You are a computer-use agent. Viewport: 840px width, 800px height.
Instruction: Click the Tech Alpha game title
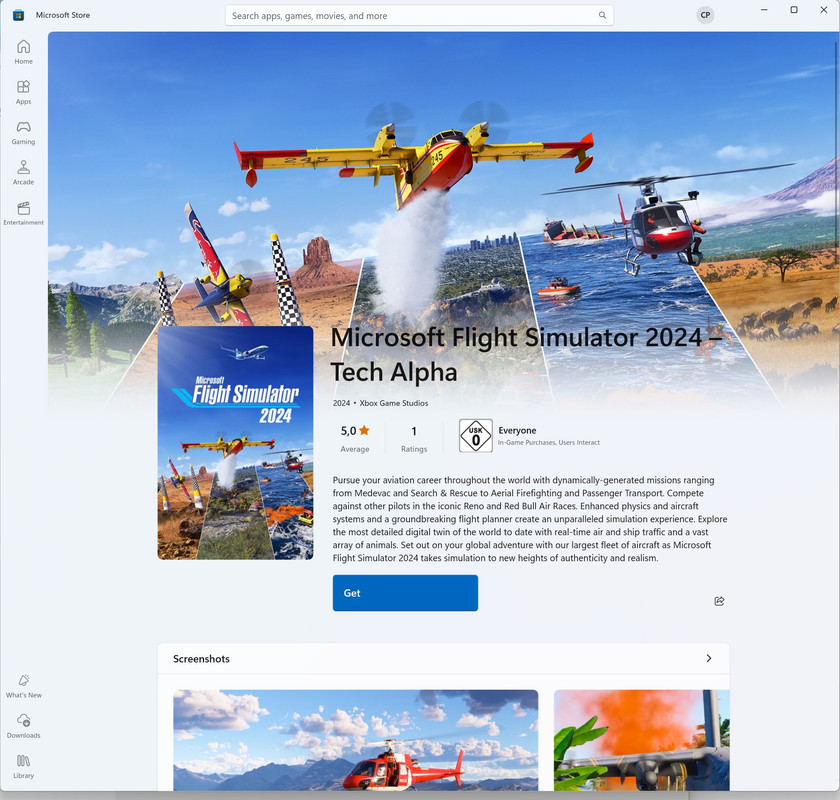click(x=527, y=354)
